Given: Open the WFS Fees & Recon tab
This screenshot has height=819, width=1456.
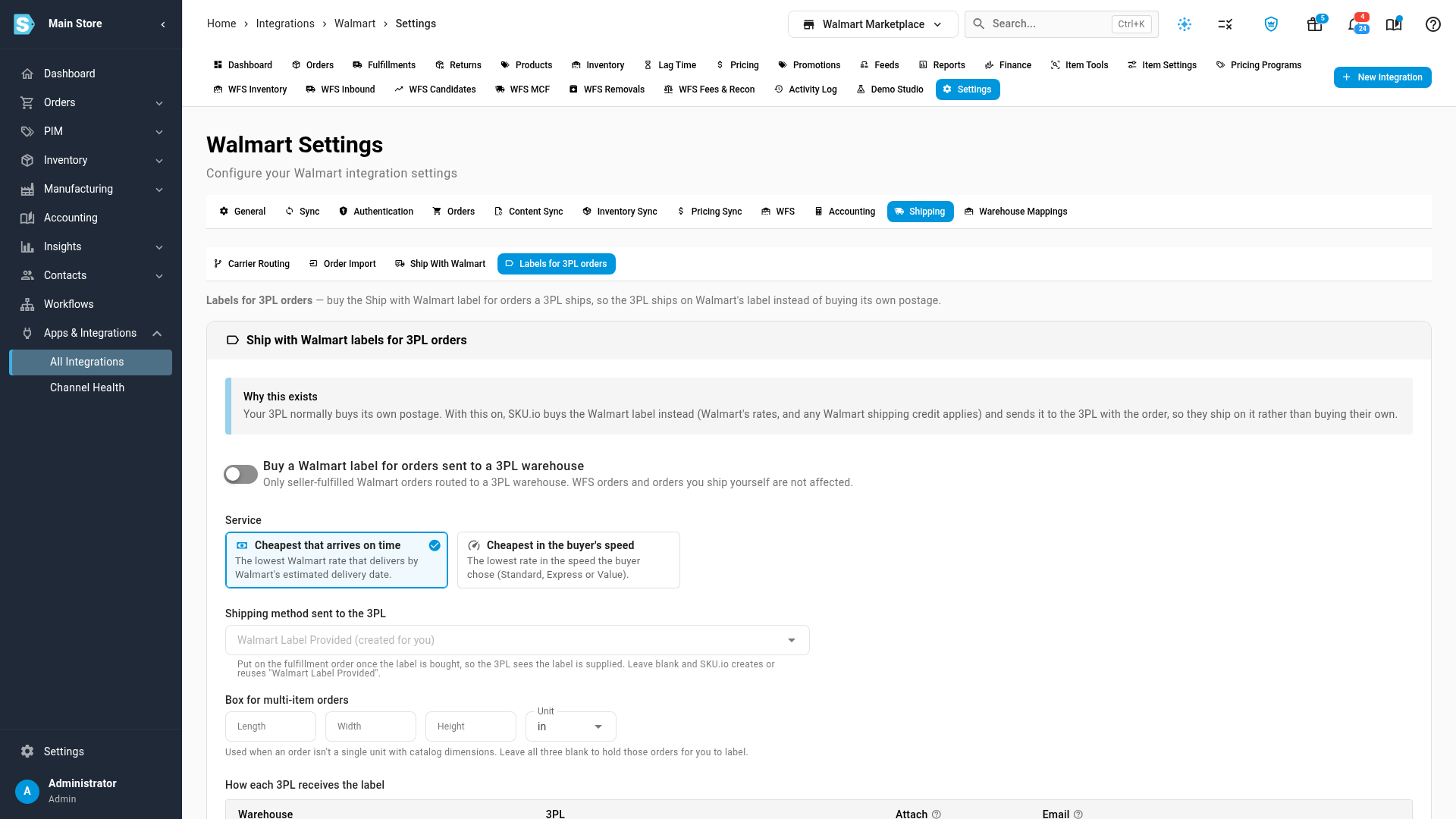Looking at the screenshot, I should (709, 89).
